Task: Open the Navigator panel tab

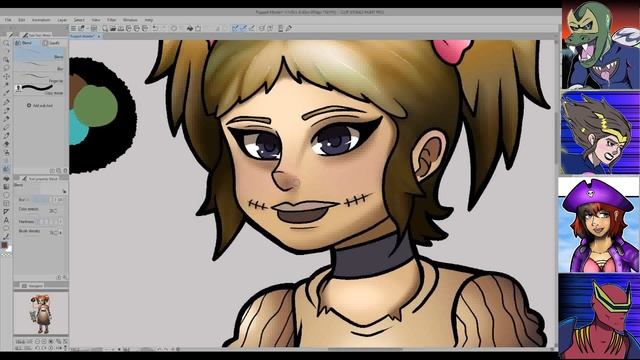Action: coord(33,286)
